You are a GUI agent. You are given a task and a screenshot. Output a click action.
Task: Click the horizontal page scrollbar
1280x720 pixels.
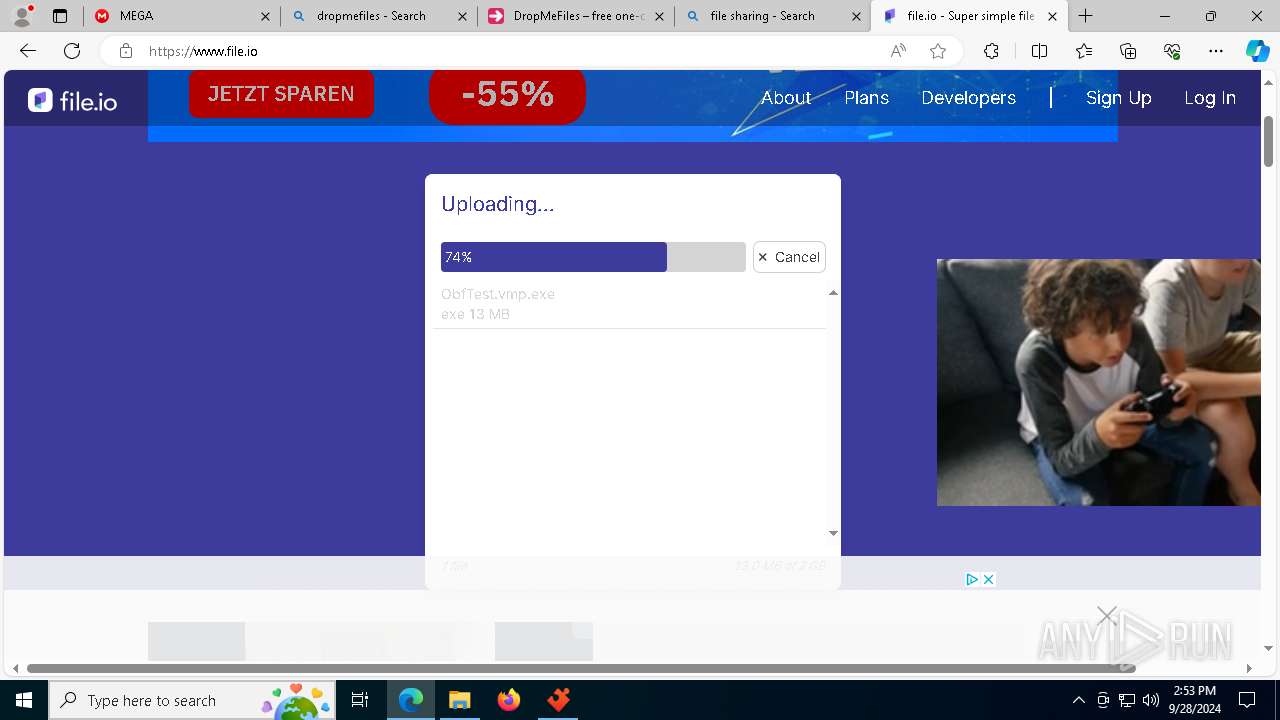point(581,668)
